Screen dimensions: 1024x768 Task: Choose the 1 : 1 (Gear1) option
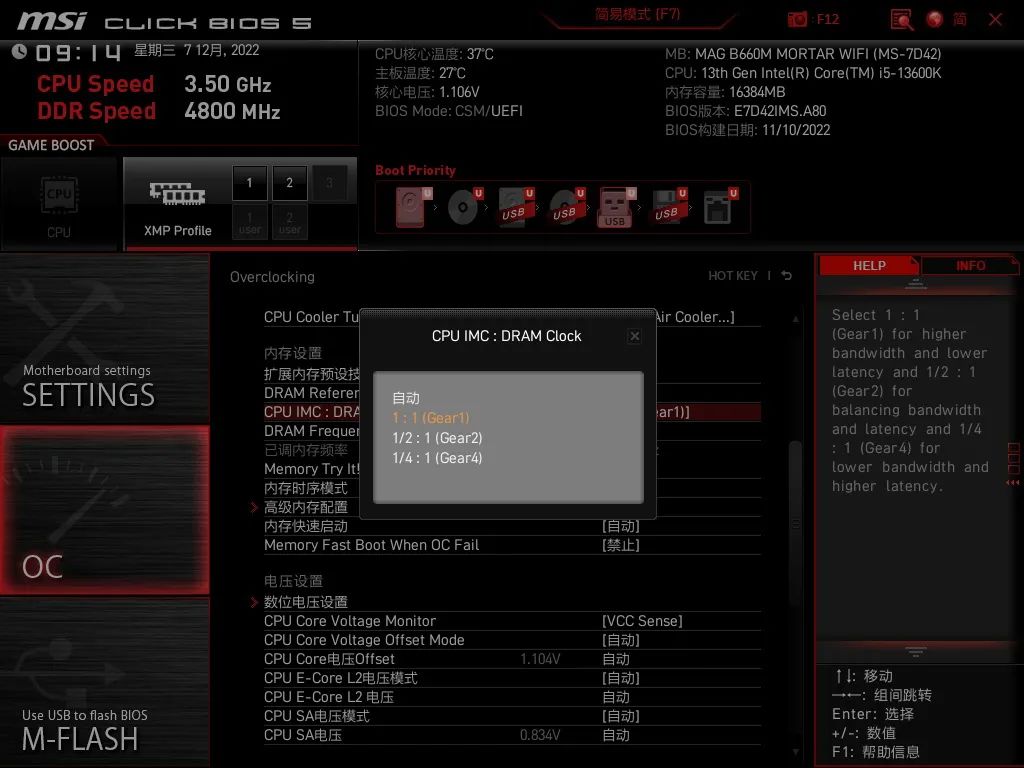click(x=430, y=418)
